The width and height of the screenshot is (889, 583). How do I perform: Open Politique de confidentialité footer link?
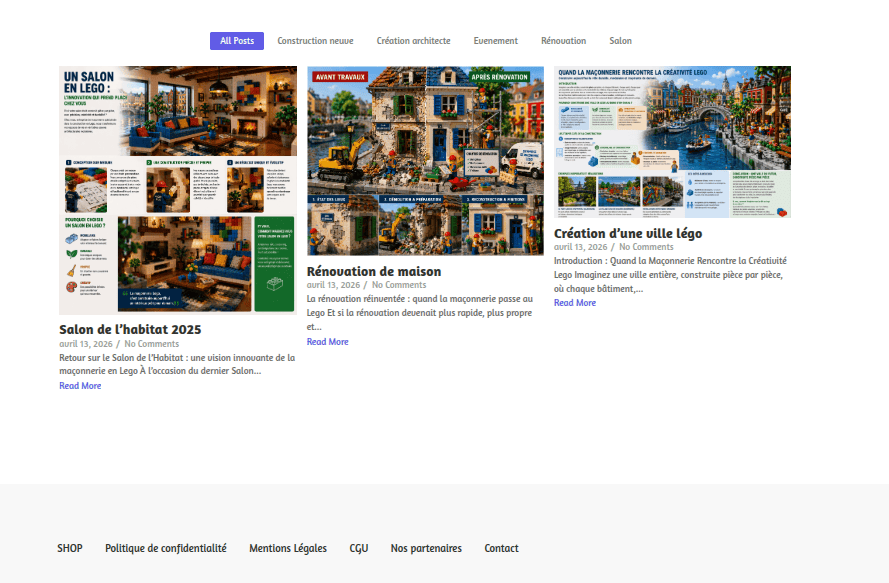[x=166, y=548]
